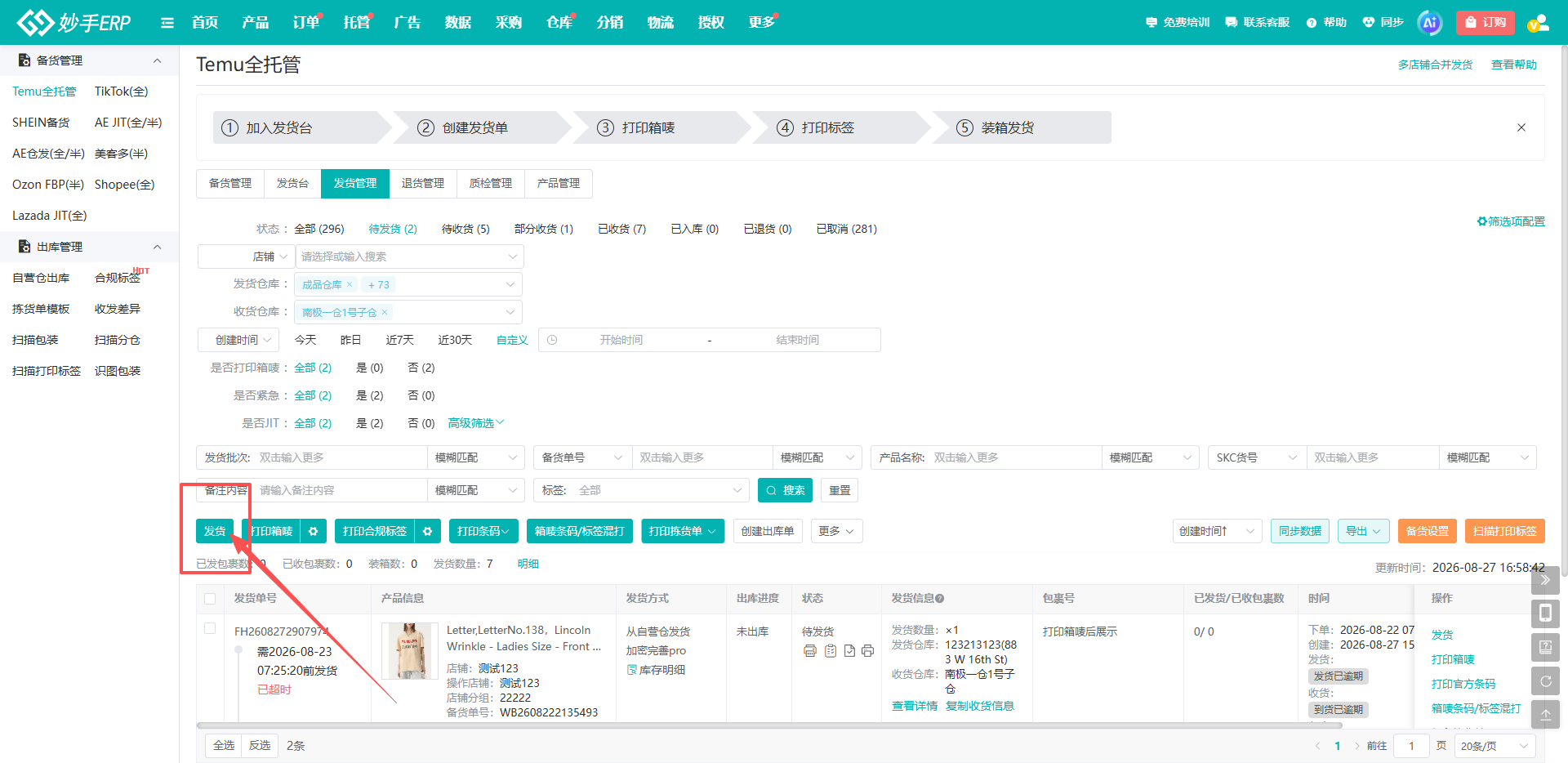
Task: Open the 20条/页 page size dropdown
Action: click(x=1494, y=746)
